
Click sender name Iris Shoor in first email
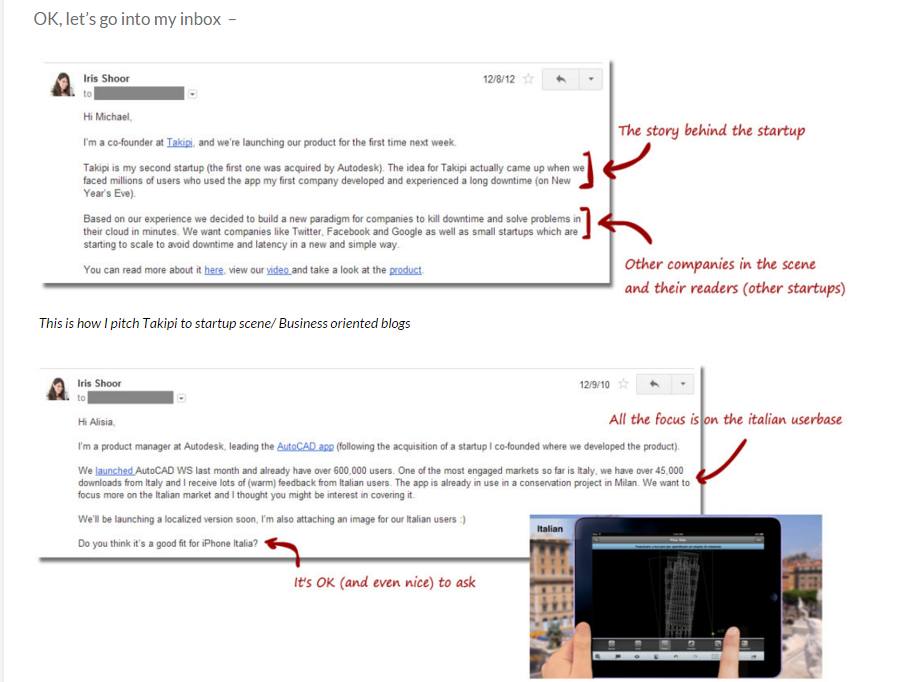106,78
